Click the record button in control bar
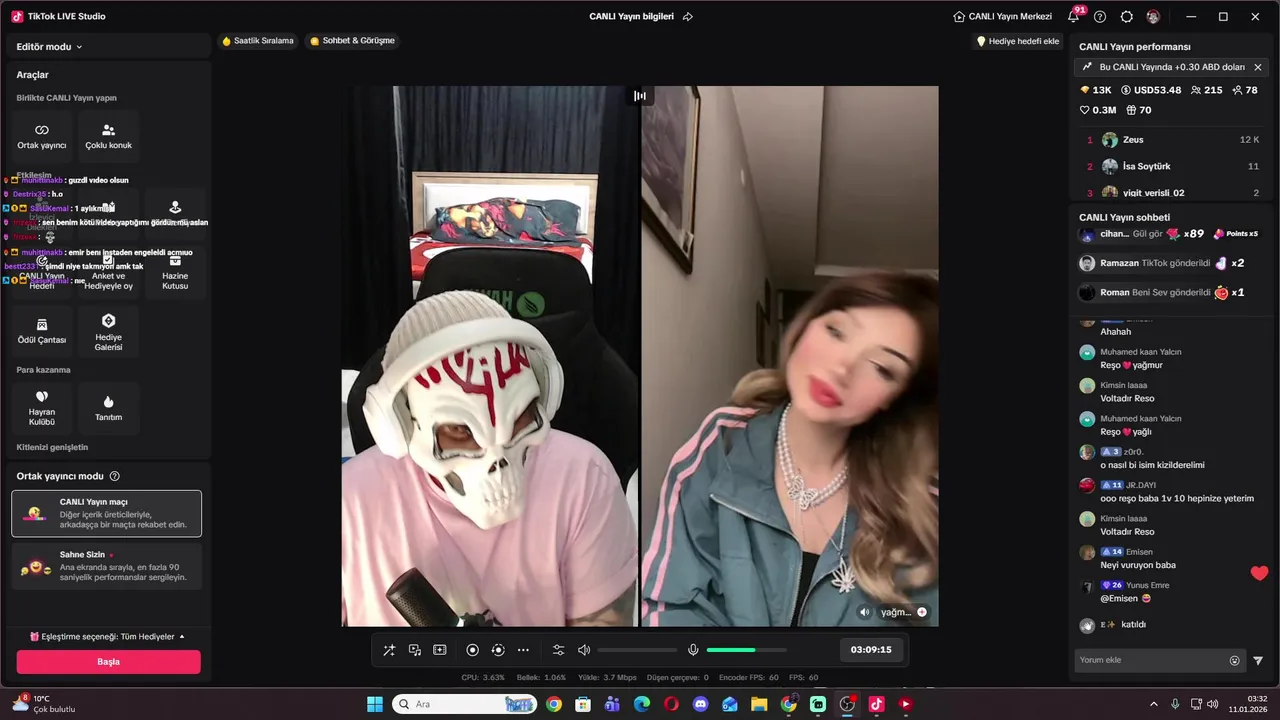 (x=473, y=650)
